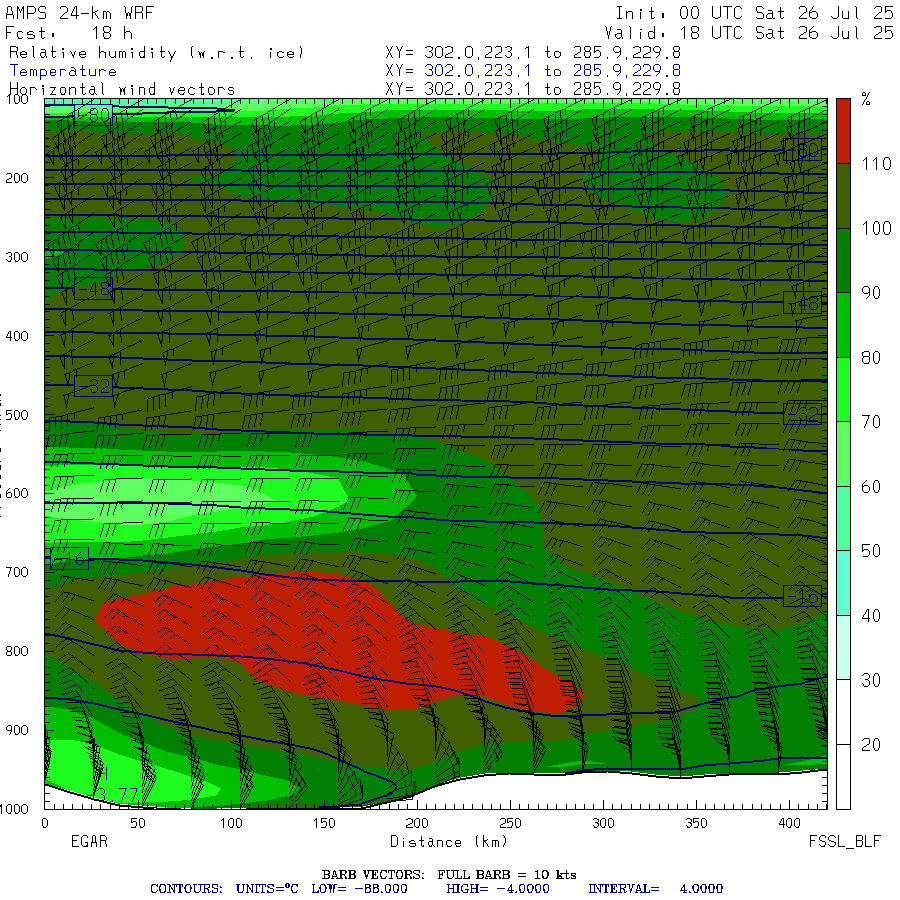Click the color bar segment between 80 and 90

point(843,325)
